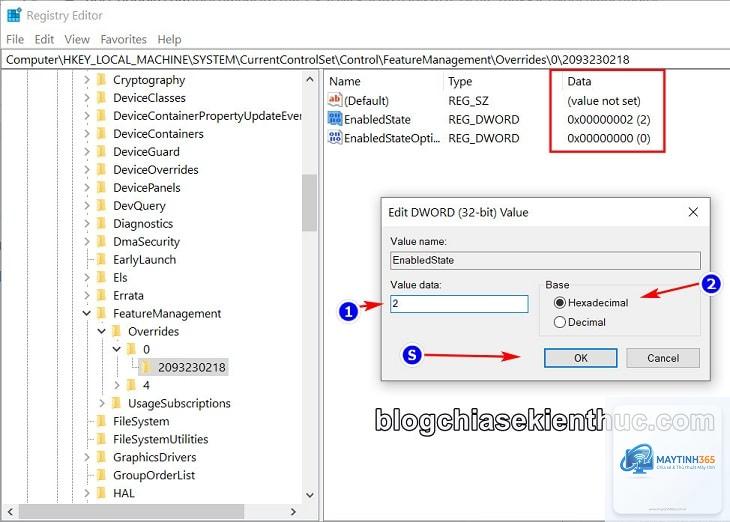Select the FileSystemUtilities key
This screenshot has width=730, height=522.
tap(161, 439)
